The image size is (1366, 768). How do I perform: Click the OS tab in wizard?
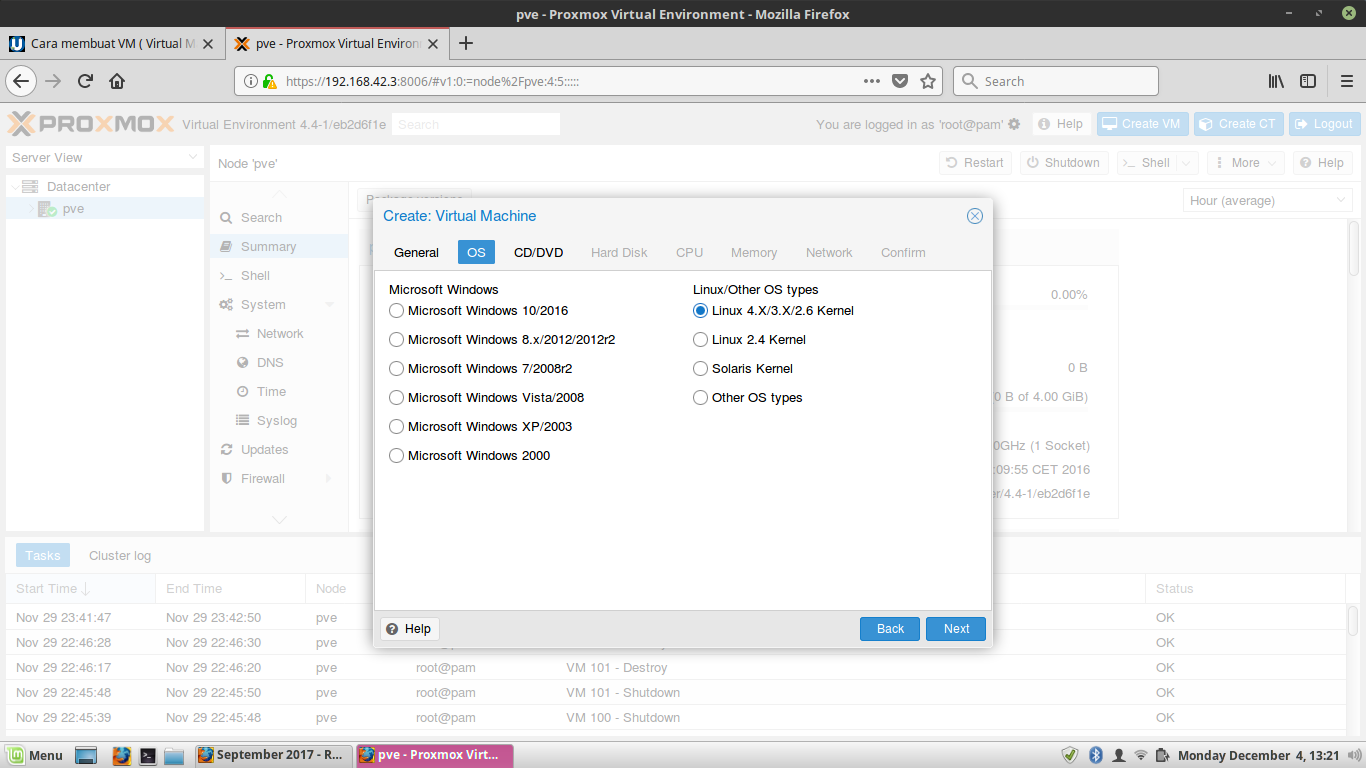[x=476, y=252]
